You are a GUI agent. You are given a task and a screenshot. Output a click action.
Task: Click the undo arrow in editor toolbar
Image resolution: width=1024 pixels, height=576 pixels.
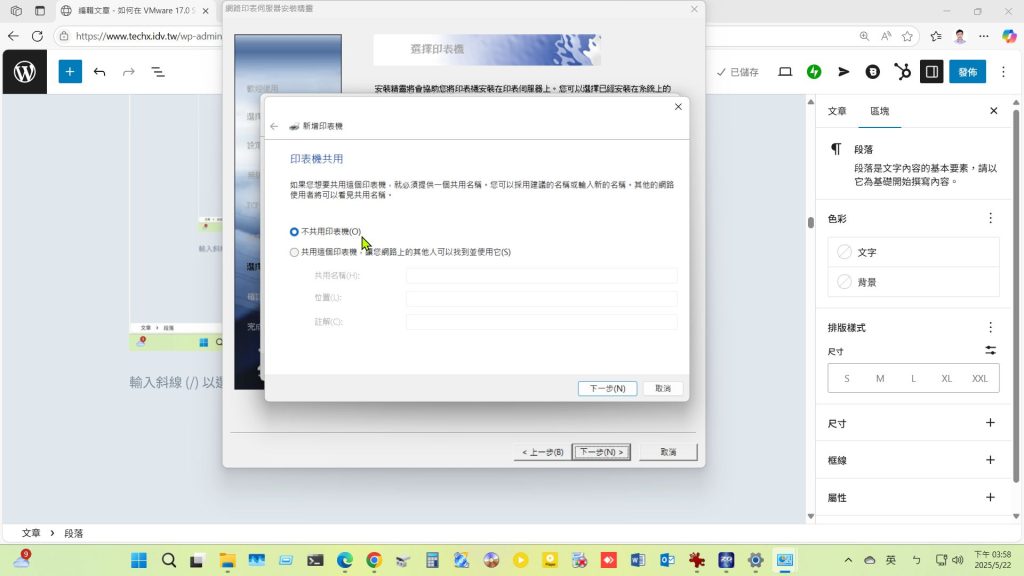(x=99, y=72)
